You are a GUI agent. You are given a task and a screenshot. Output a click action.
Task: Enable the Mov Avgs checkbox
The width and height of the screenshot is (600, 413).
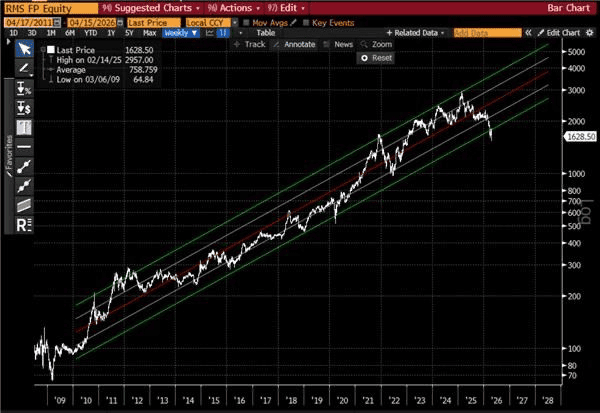(249, 20)
